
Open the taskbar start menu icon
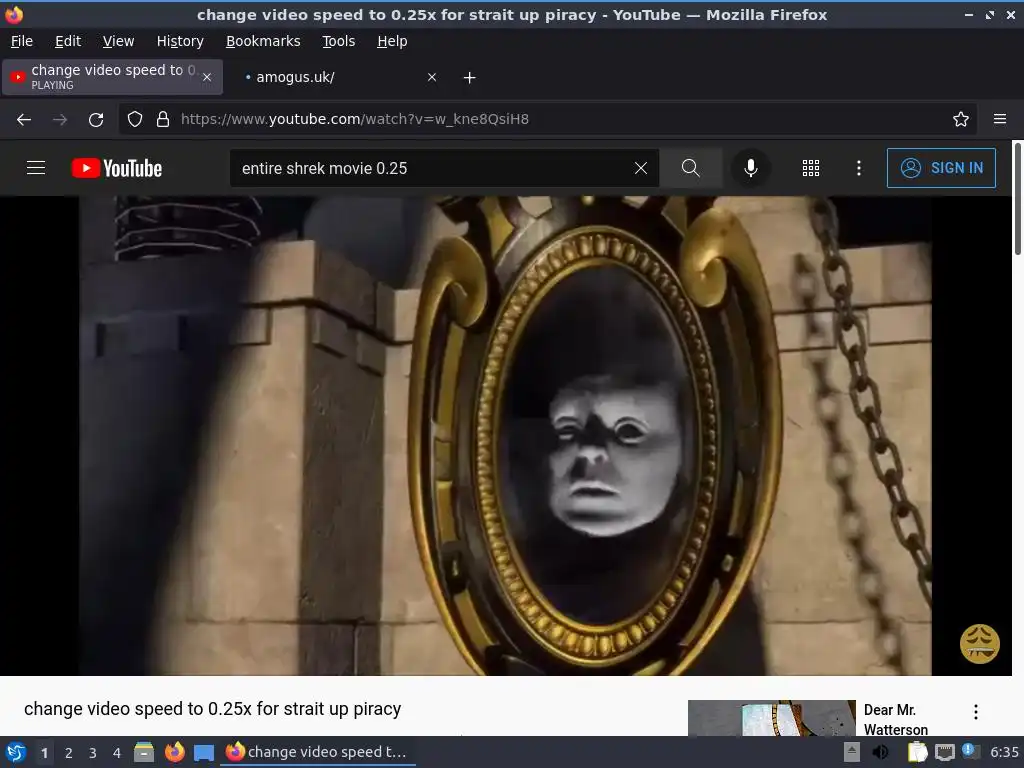(x=16, y=752)
